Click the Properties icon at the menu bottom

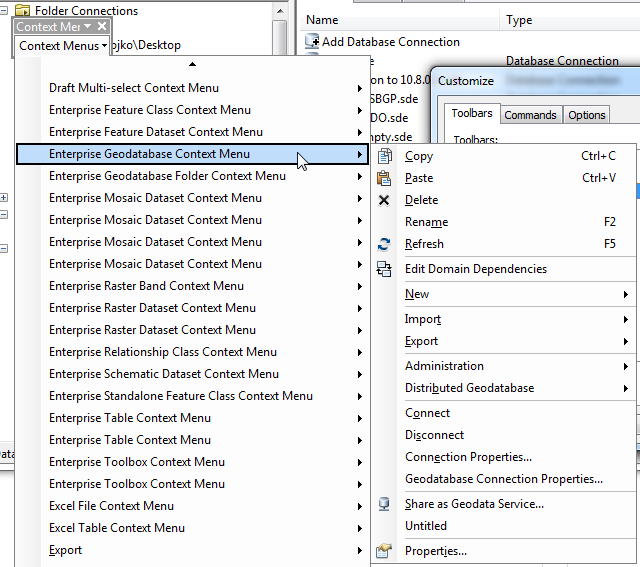coord(384,551)
